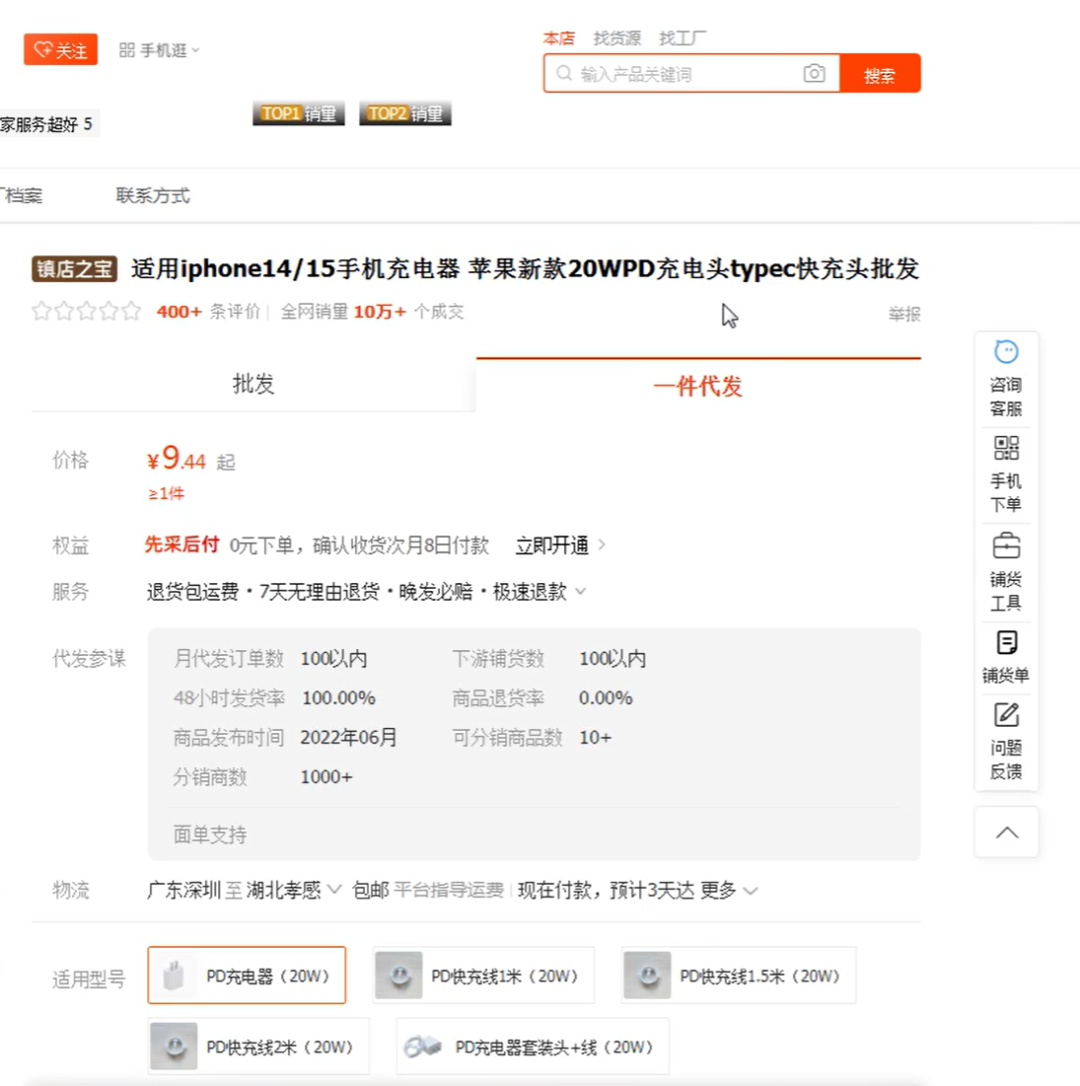Click the orange 搜索 search button
The image size is (1080, 1086).
tap(880, 73)
